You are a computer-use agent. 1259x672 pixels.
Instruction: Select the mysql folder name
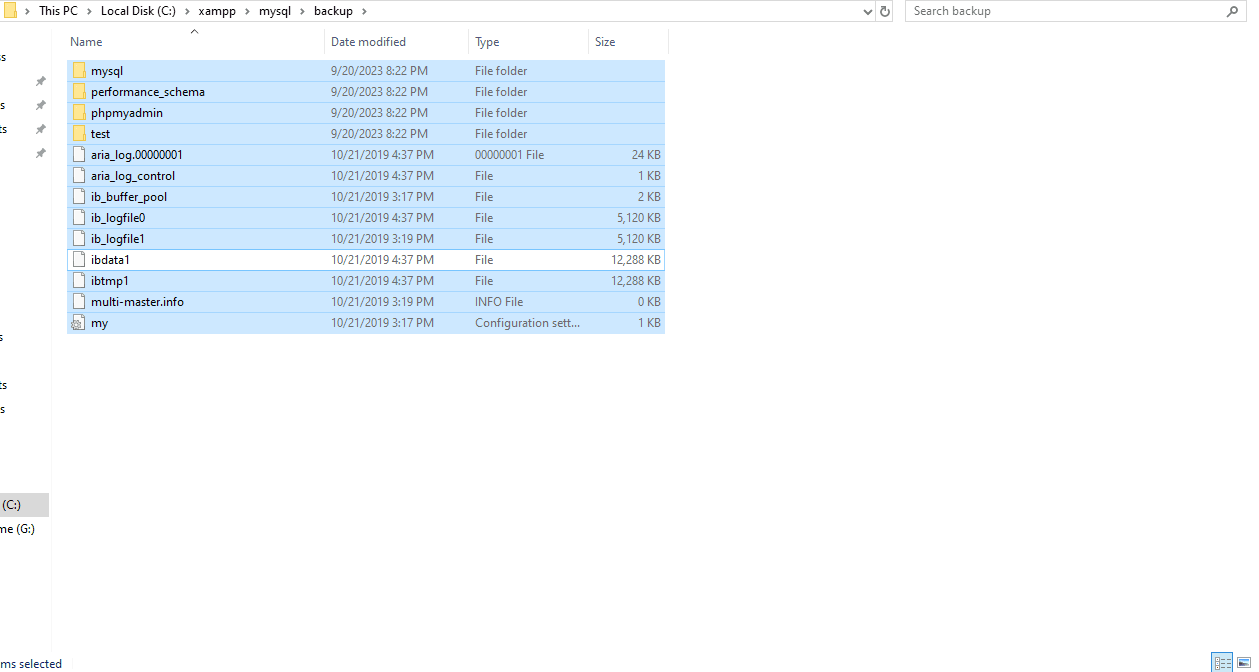pyautogui.click(x=107, y=71)
